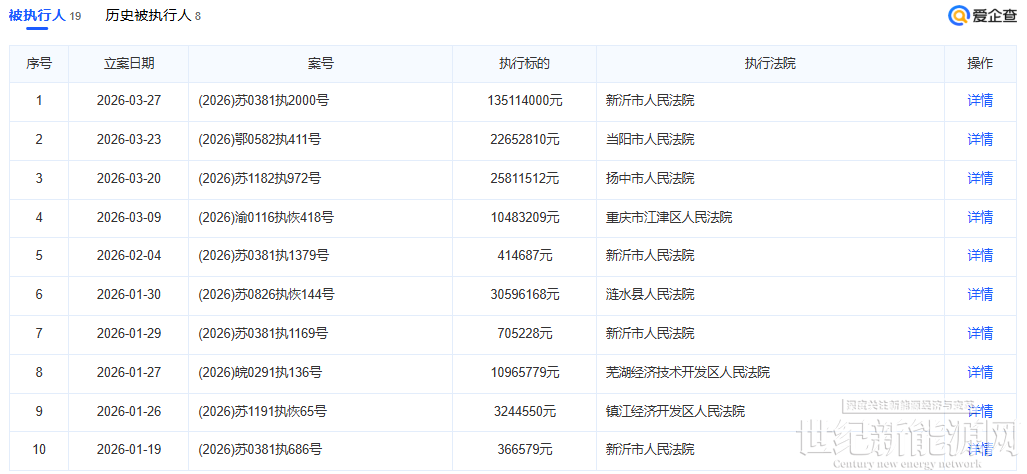Click the 立案日期 column header

(129, 64)
